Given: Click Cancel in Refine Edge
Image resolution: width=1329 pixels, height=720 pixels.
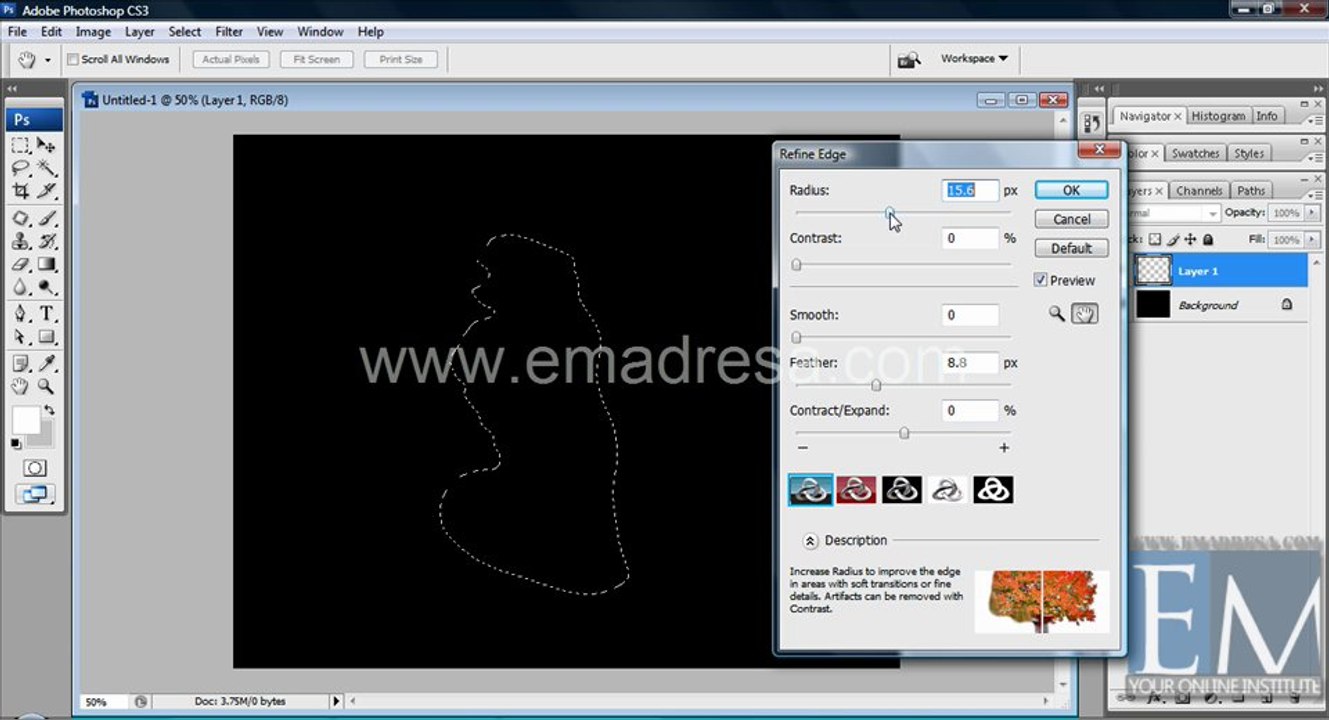Looking at the screenshot, I should point(1071,219).
